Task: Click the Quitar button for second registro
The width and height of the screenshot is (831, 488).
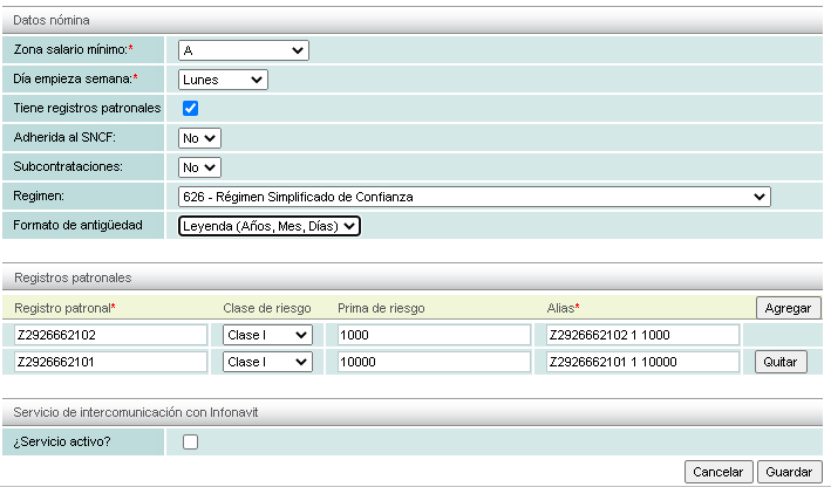Action: 779,362
